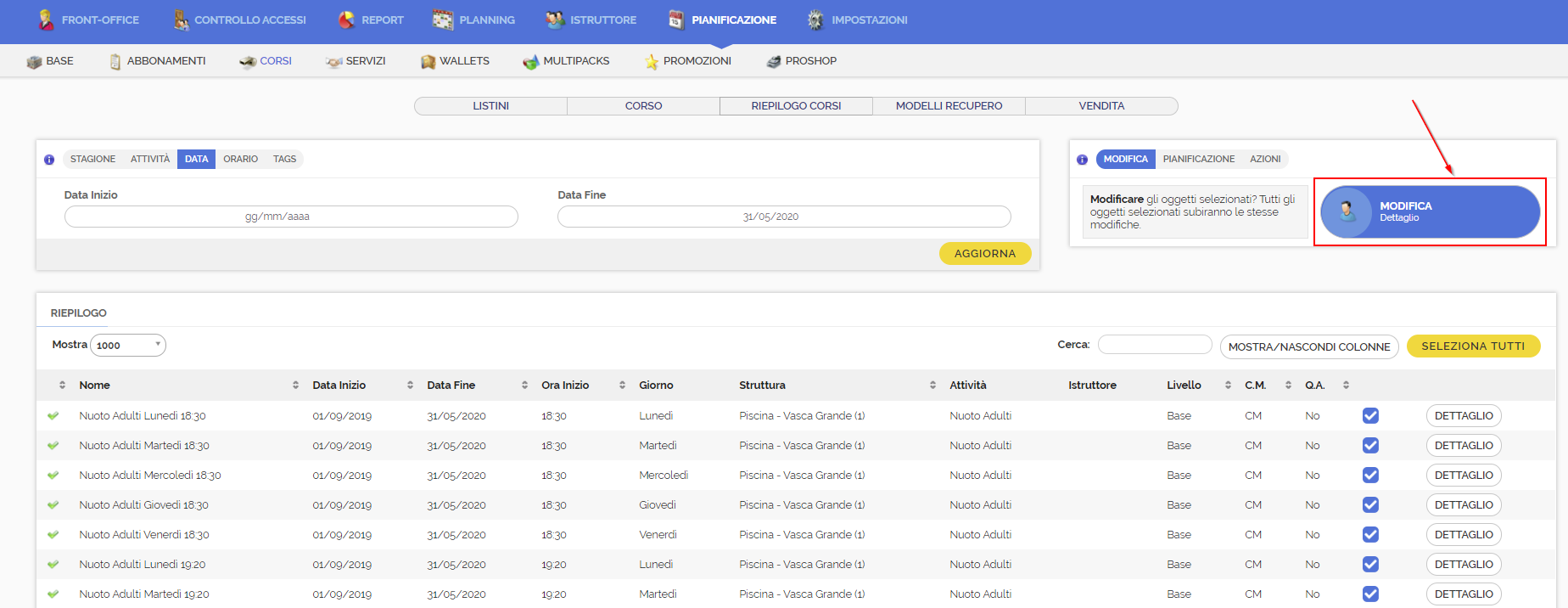Image resolution: width=1568 pixels, height=608 pixels.
Task: Click the Planning calendar icon
Action: 443,20
